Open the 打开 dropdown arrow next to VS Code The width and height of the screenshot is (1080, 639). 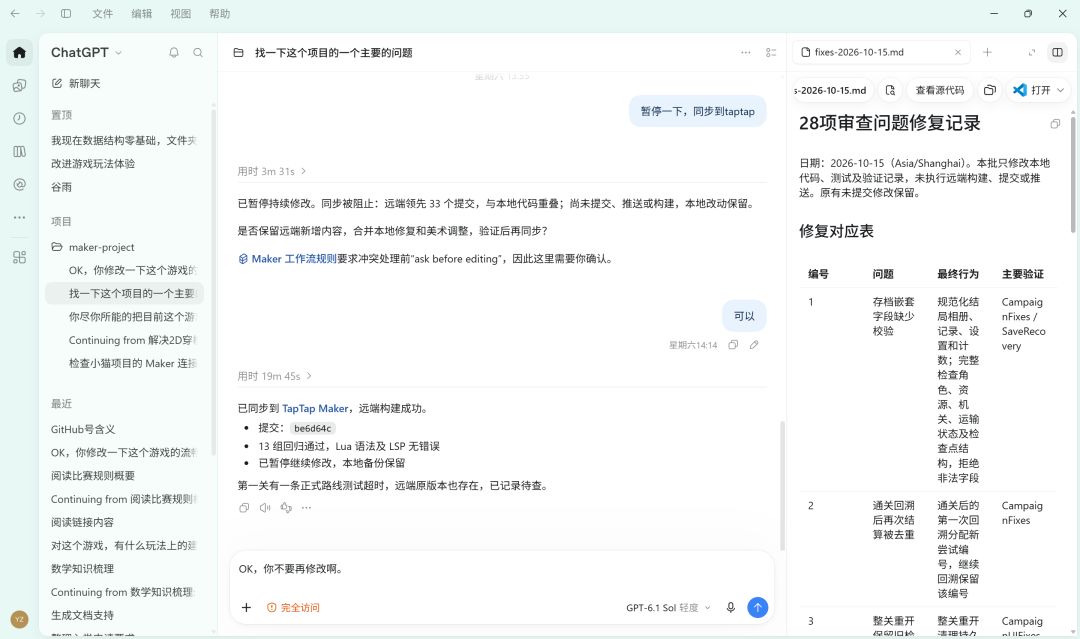tap(1060, 90)
